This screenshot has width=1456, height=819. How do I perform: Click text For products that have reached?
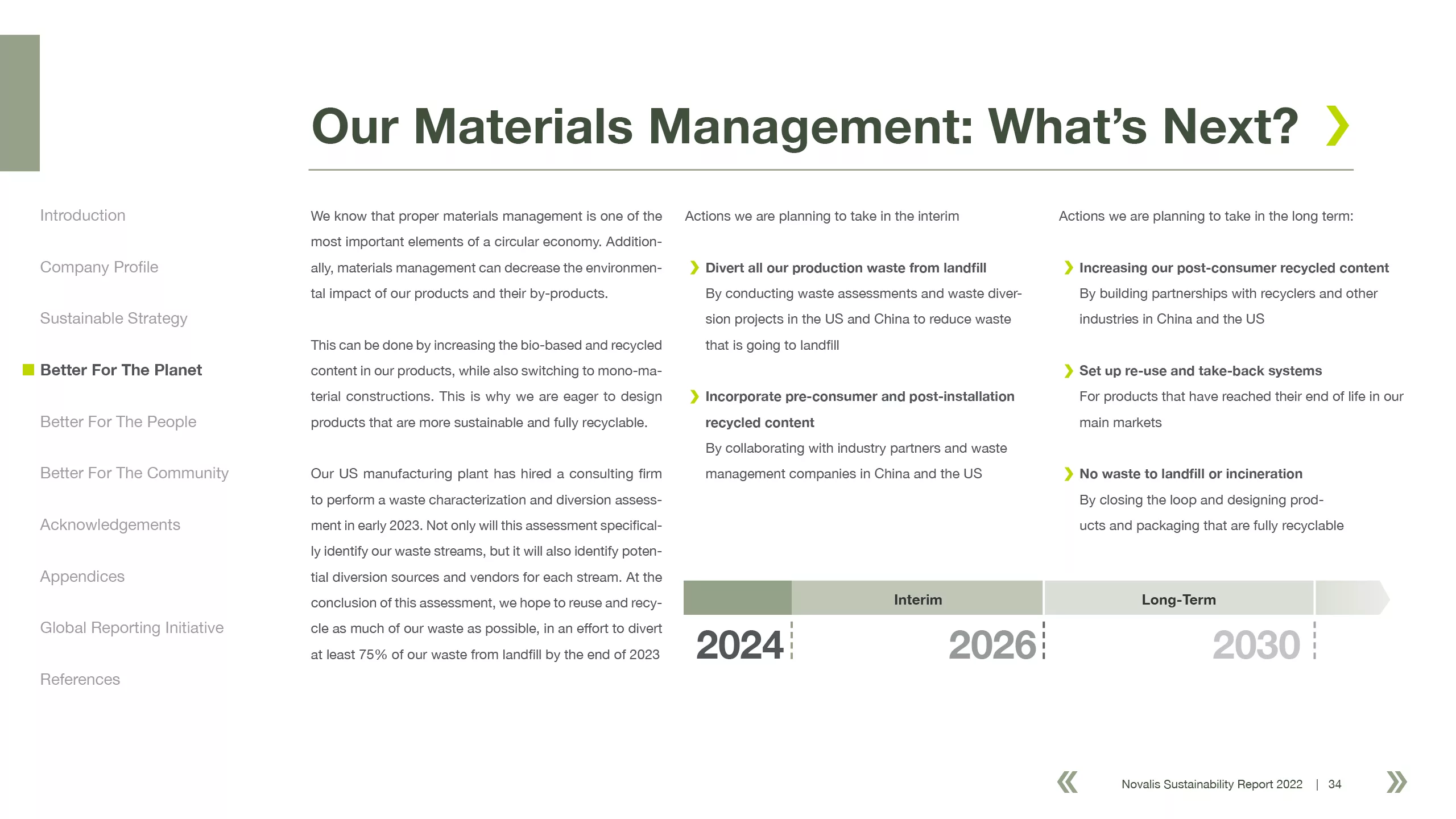(1242, 409)
